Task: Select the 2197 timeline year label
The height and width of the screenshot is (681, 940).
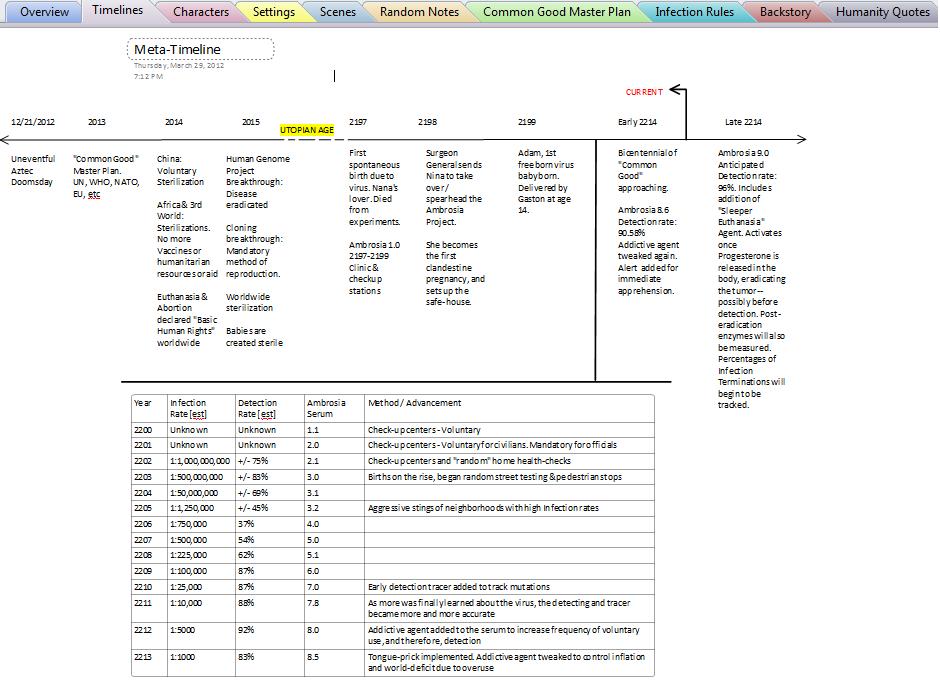Action: [x=357, y=122]
